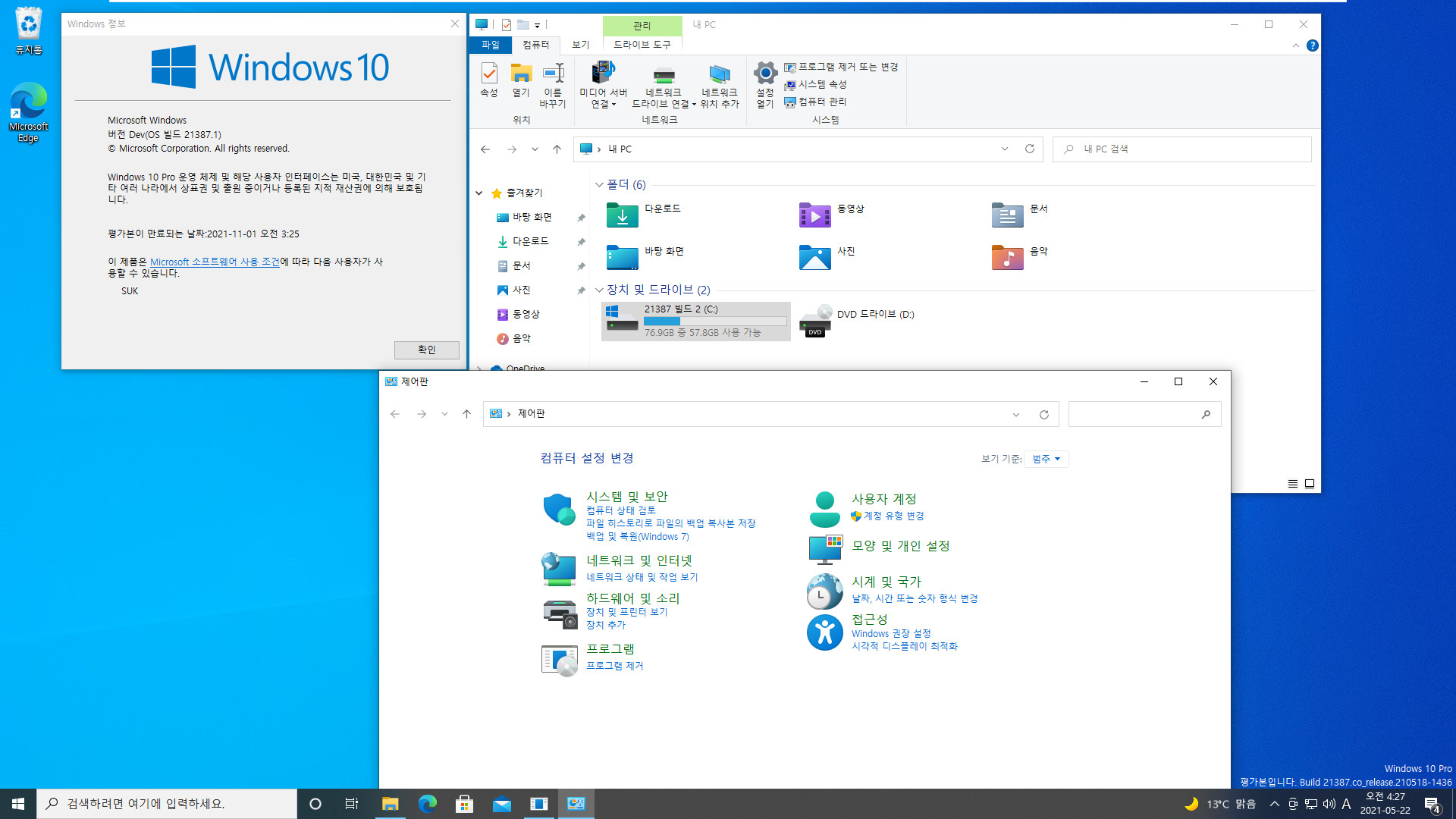1456x819 pixels.
Task: Click the 관리 contextual tab
Action: pyautogui.click(x=642, y=25)
